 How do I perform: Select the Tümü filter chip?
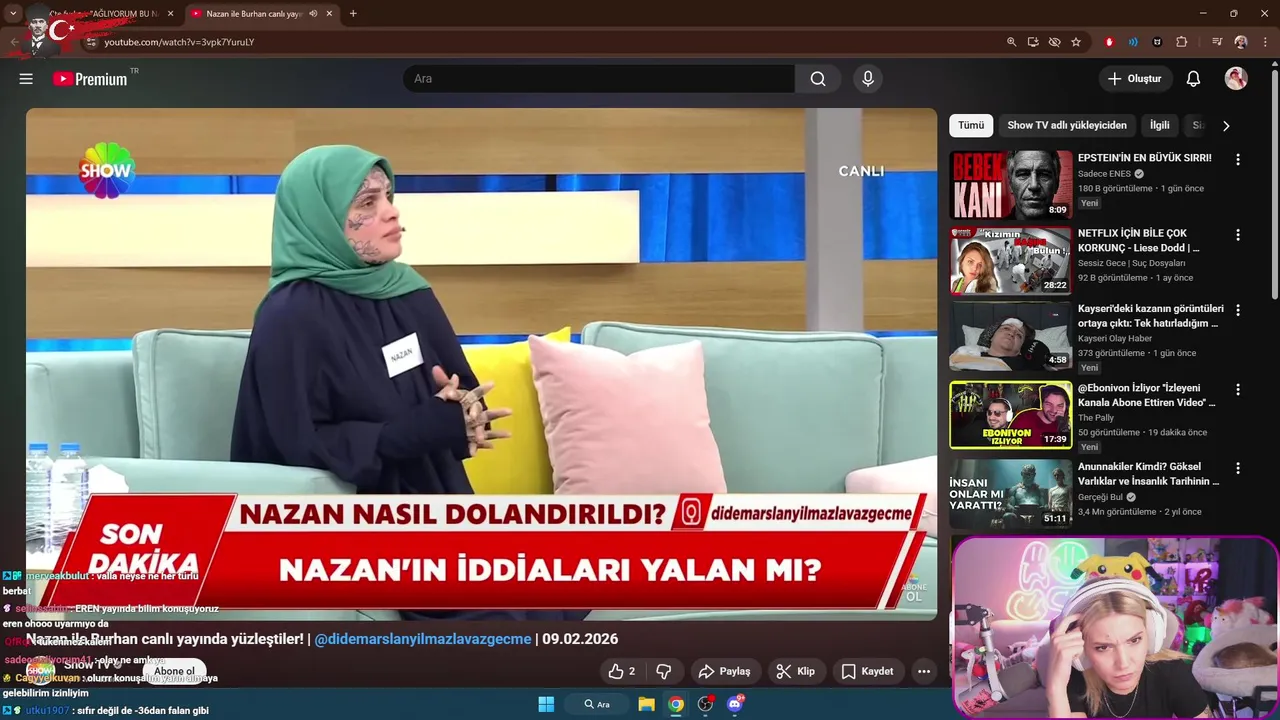pyautogui.click(x=971, y=126)
